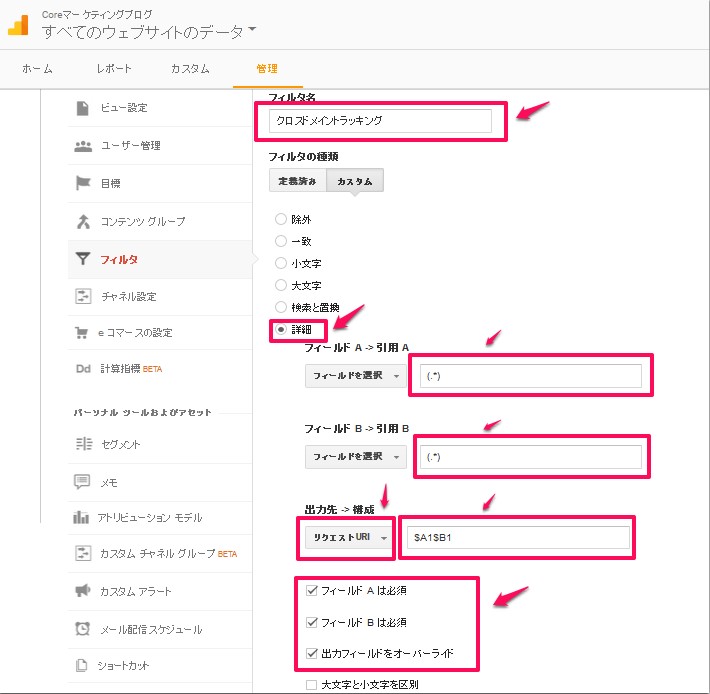This screenshot has width=710, height=694.
Task: Click the コンテンツ グループ figure icon
Action: tap(83, 221)
